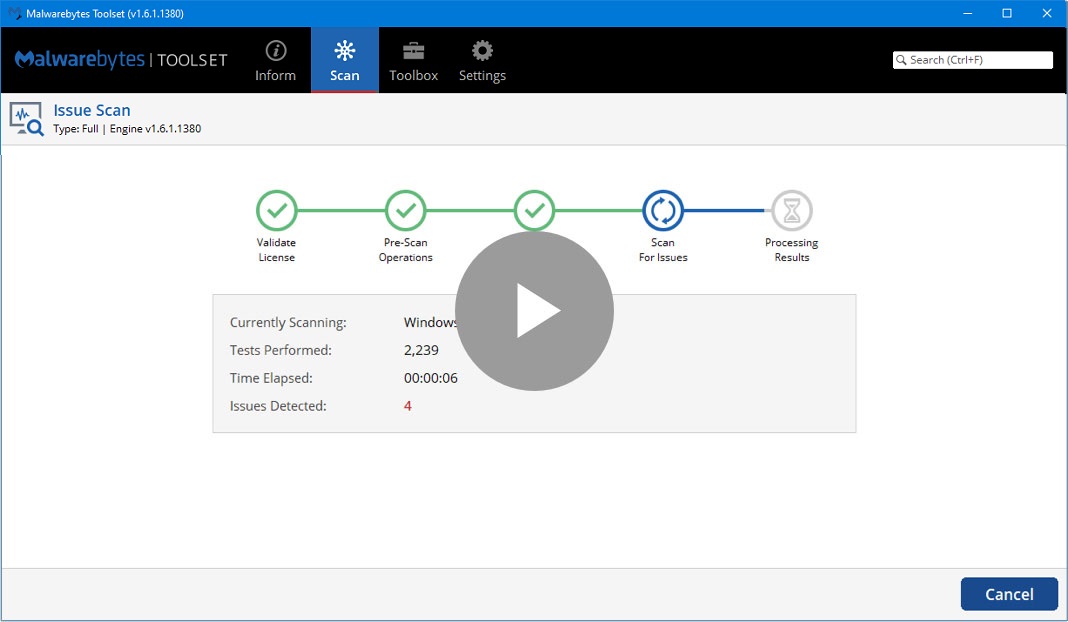This screenshot has height=622, width=1068.
Task: Select the Scan snowflake icon
Action: click(x=344, y=48)
